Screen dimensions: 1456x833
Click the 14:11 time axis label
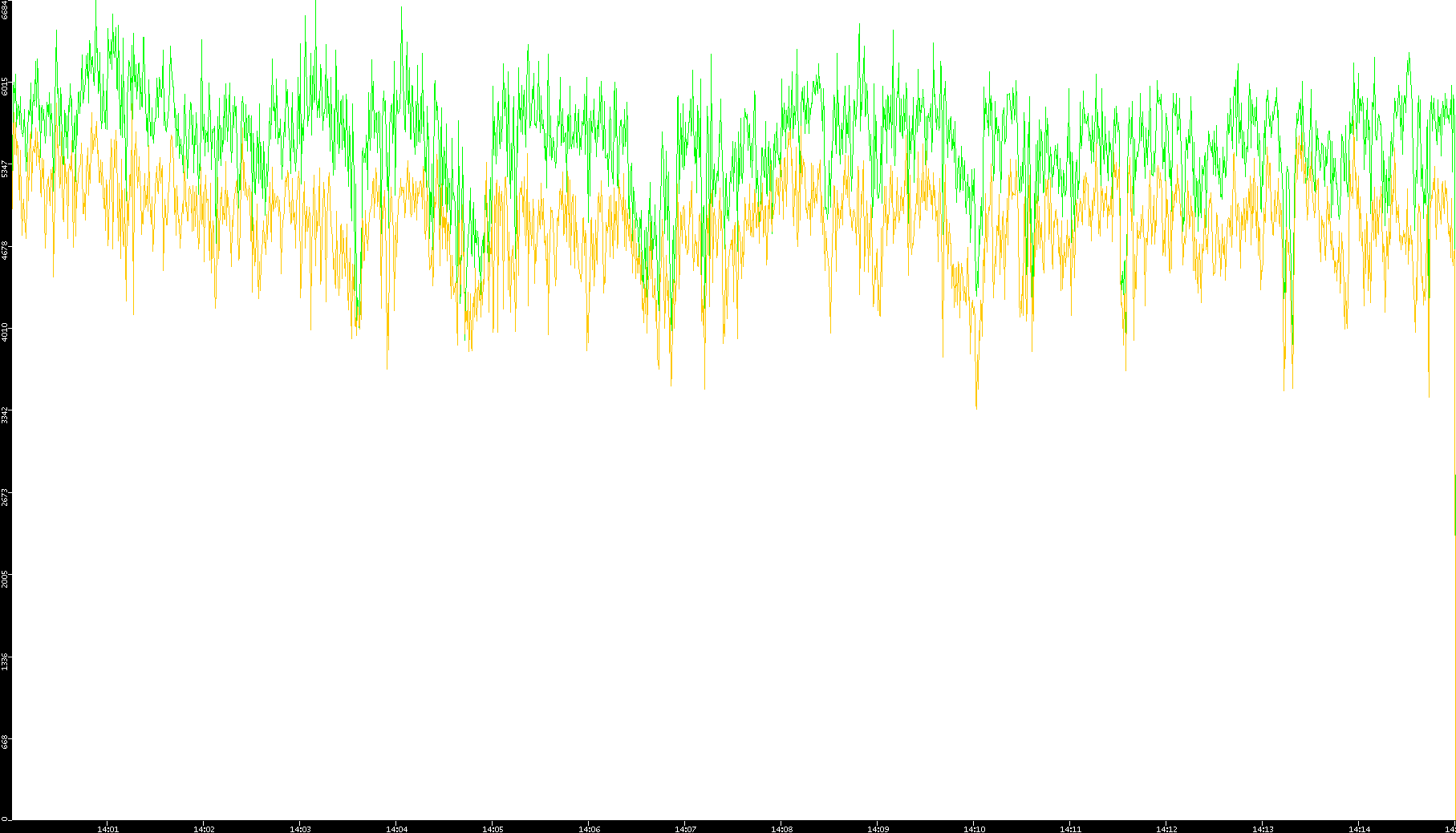pos(1071,829)
